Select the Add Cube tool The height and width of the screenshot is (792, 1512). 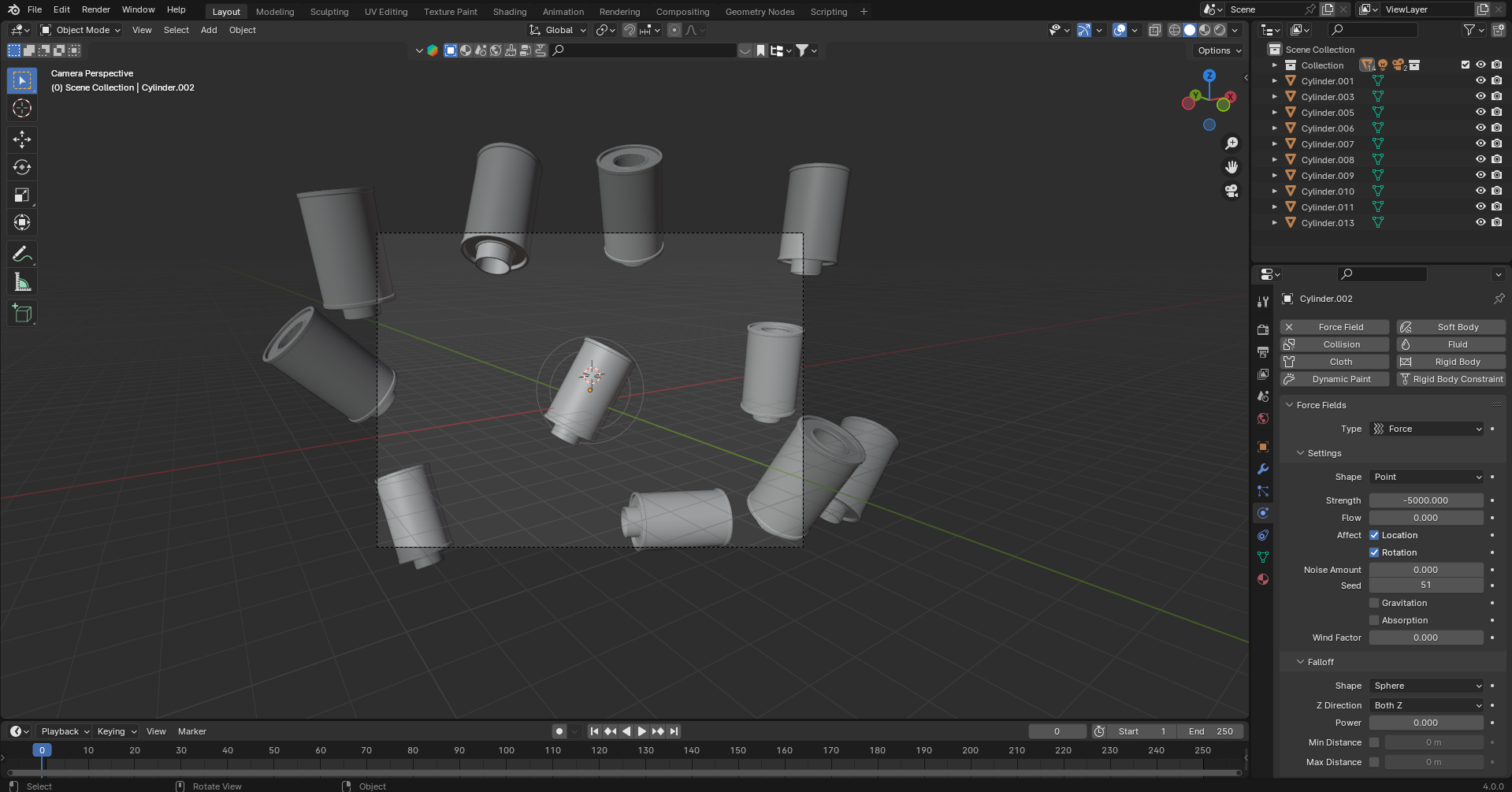click(x=22, y=314)
